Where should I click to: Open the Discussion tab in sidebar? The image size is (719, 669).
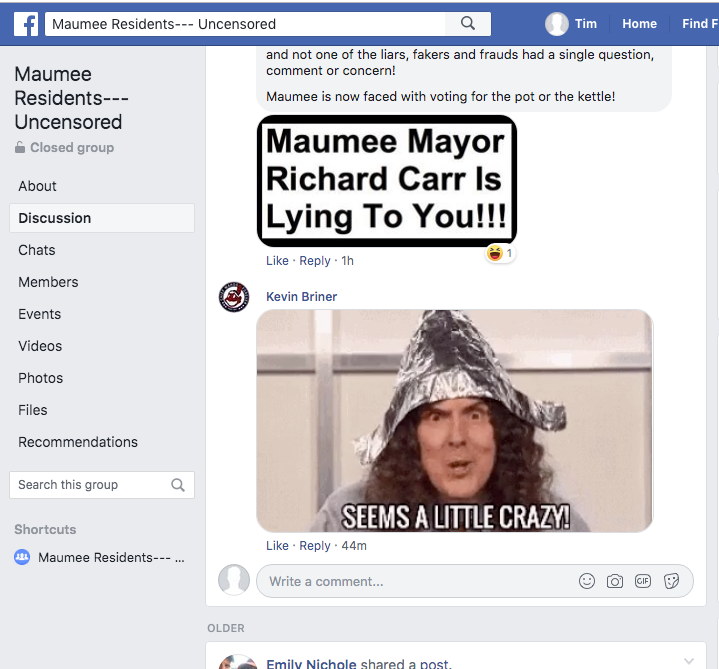(x=55, y=218)
